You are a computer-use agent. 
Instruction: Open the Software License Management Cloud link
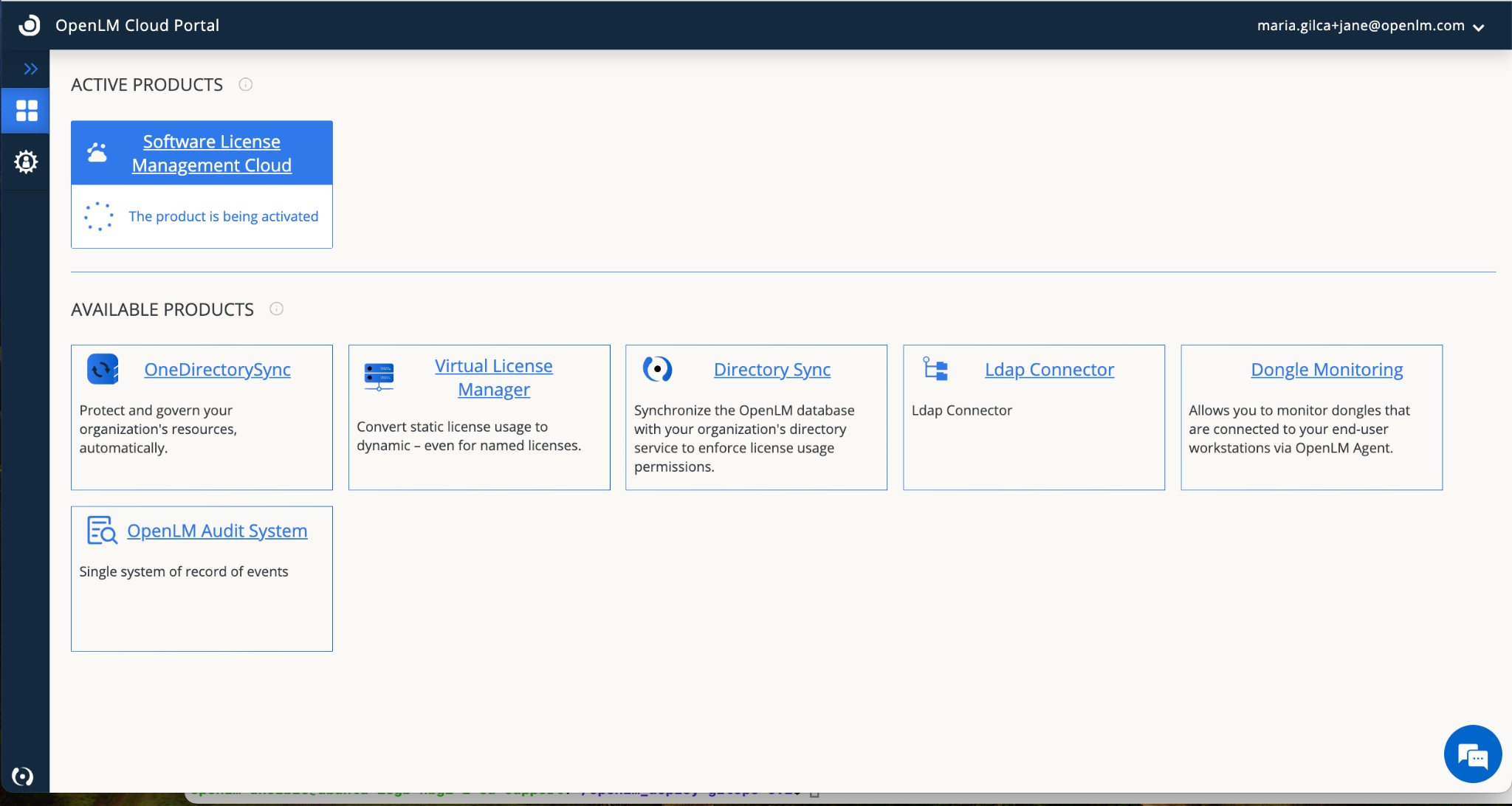pyautogui.click(x=211, y=153)
